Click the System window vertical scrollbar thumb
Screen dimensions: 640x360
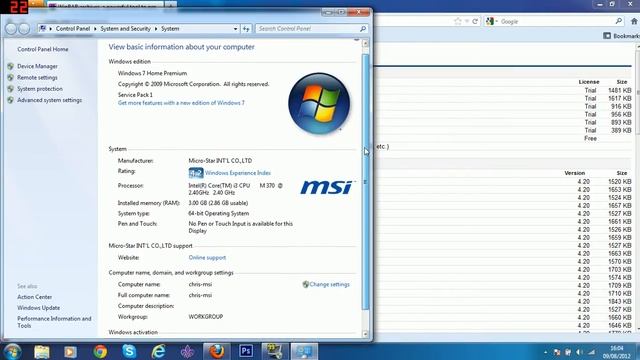pos(365,182)
